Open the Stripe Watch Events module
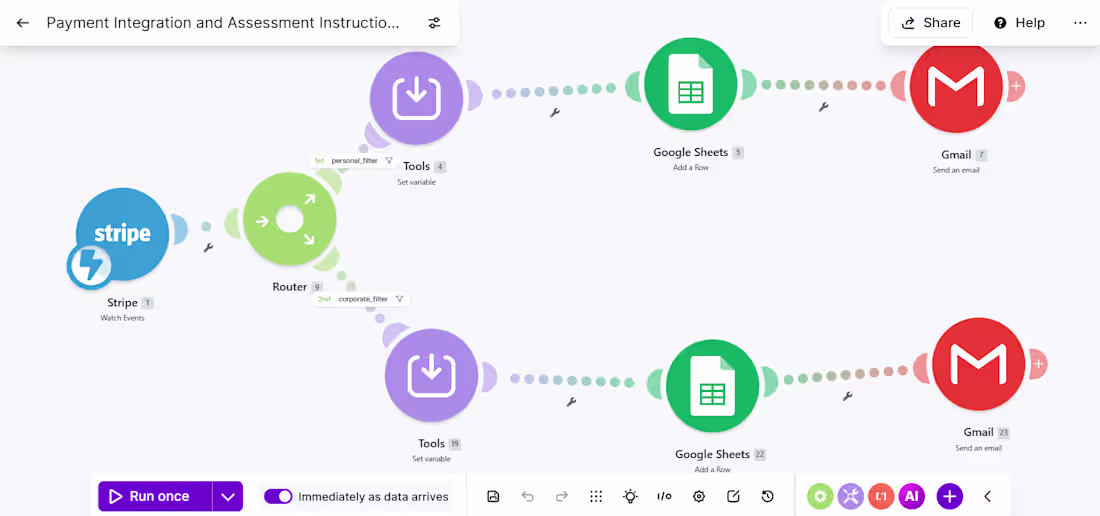This screenshot has width=1100, height=516. coord(123,234)
